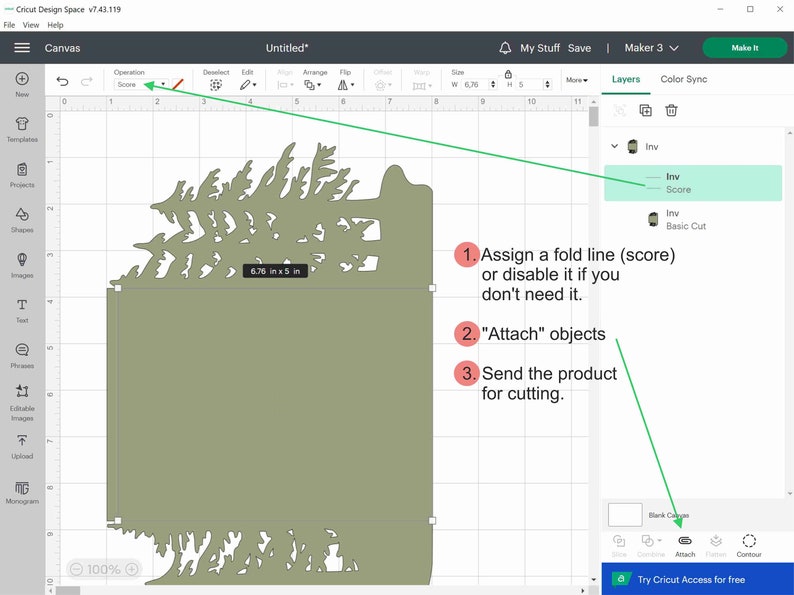Click the Save link
The image size is (794, 595).
click(579, 48)
